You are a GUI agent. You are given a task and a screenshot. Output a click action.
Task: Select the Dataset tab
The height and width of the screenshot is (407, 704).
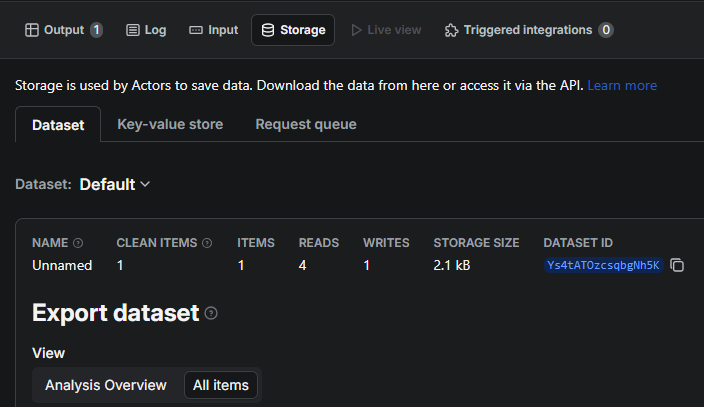[x=58, y=125]
